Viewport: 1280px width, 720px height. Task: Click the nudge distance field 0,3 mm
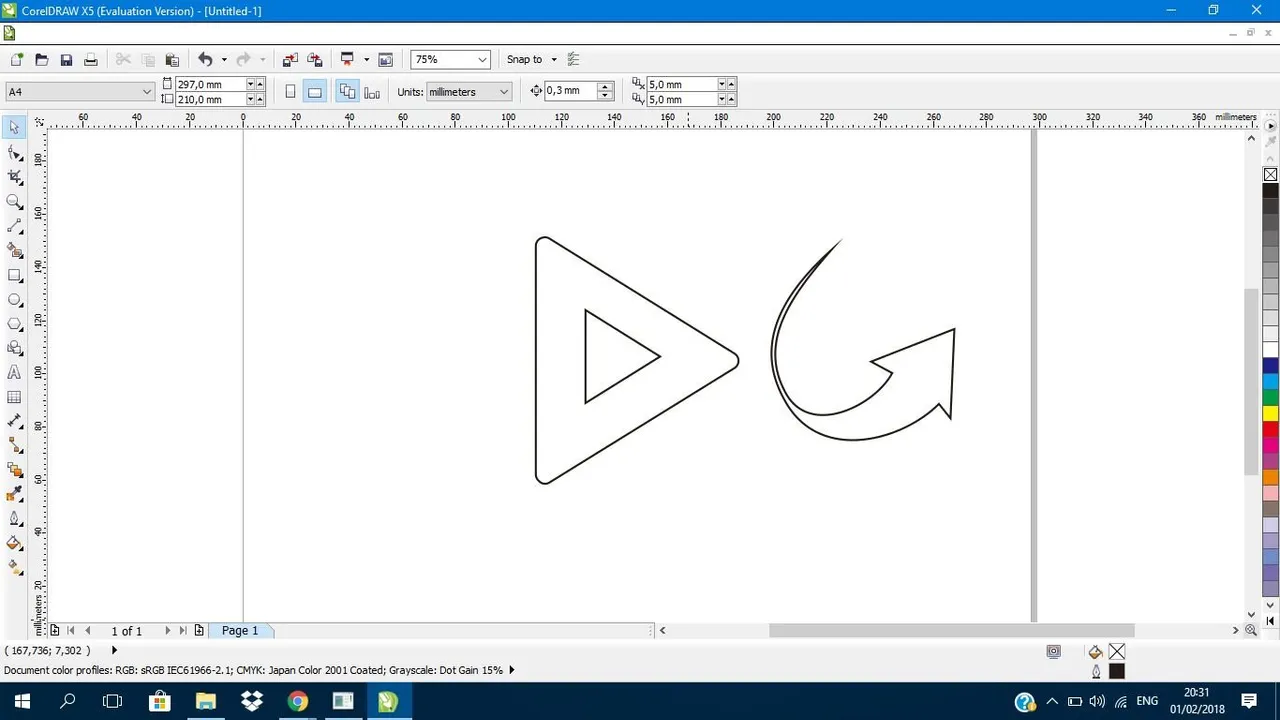point(570,91)
